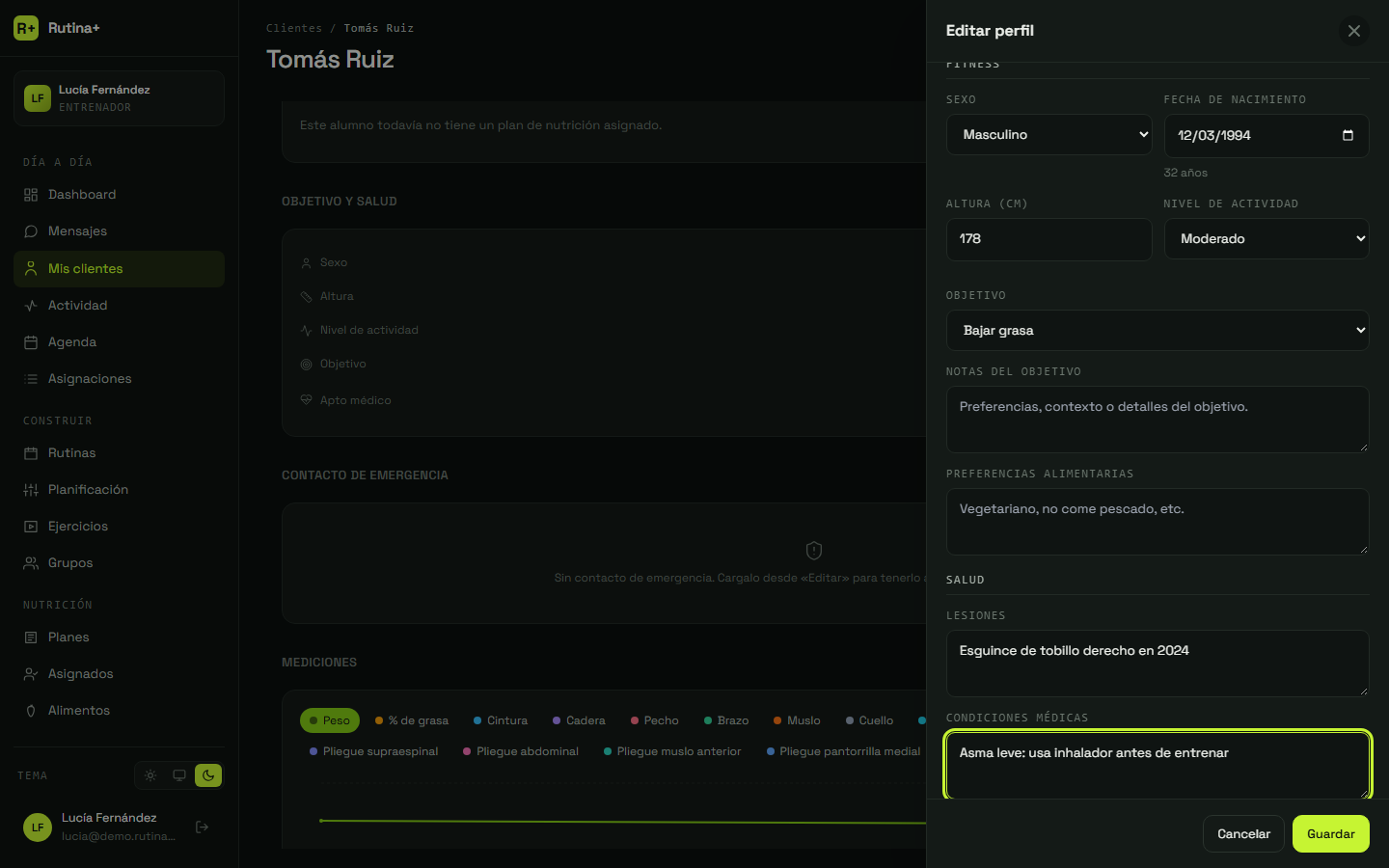The height and width of the screenshot is (868, 1389).
Task: Open the Sexo dropdown showing Masculino
Action: click(x=1049, y=135)
